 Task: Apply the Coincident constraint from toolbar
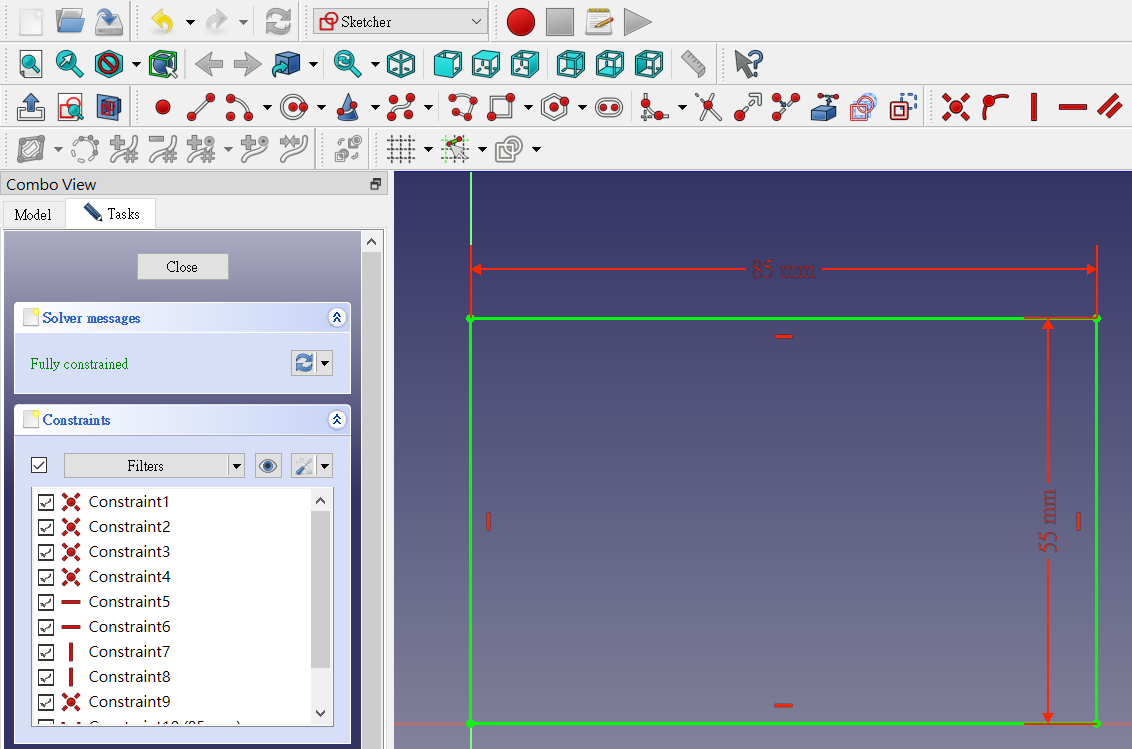956,108
